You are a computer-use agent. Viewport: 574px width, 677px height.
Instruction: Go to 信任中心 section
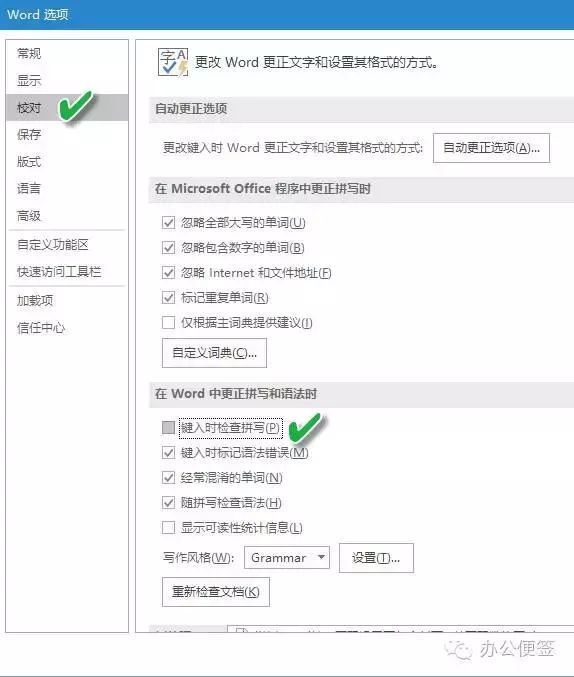[x=41, y=328]
